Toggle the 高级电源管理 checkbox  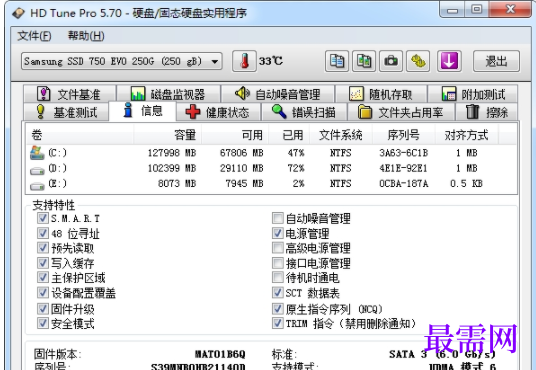[278, 248]
